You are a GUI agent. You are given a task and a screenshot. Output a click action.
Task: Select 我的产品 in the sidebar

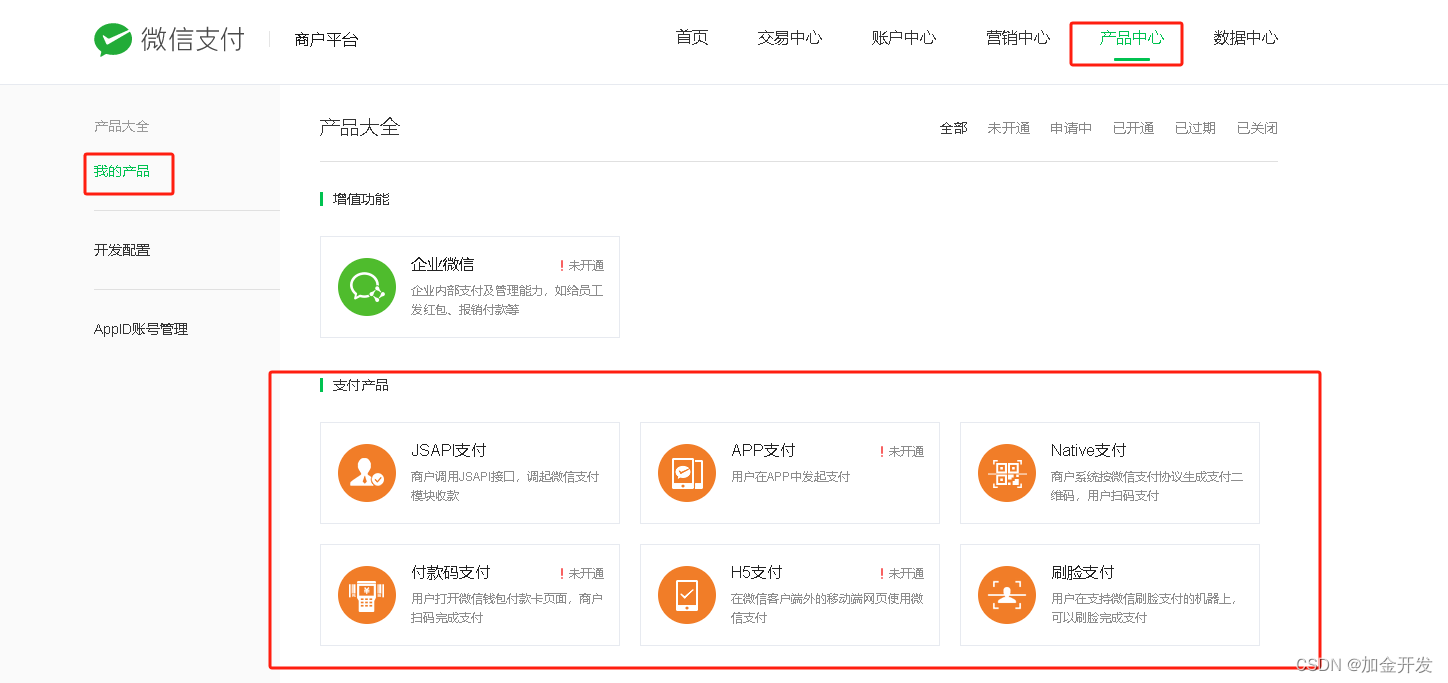(x=122, y=171)
